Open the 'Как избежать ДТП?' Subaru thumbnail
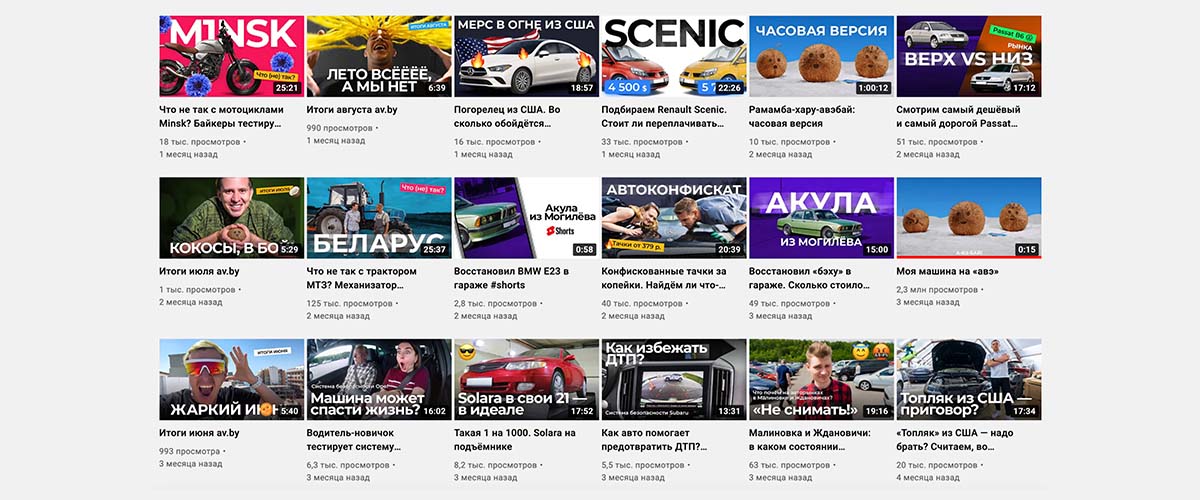The width and height of the screenshot is (1200, 500). point(674,379)
